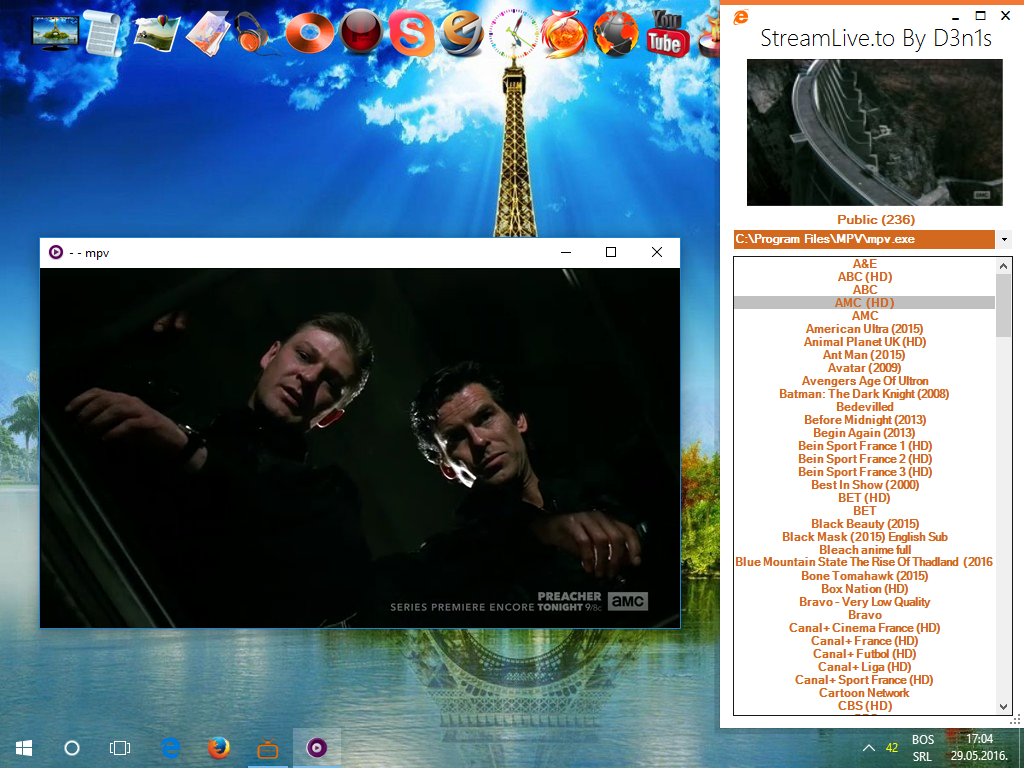Select Bein Sport France 2 (HD)

tap(865, 459)
